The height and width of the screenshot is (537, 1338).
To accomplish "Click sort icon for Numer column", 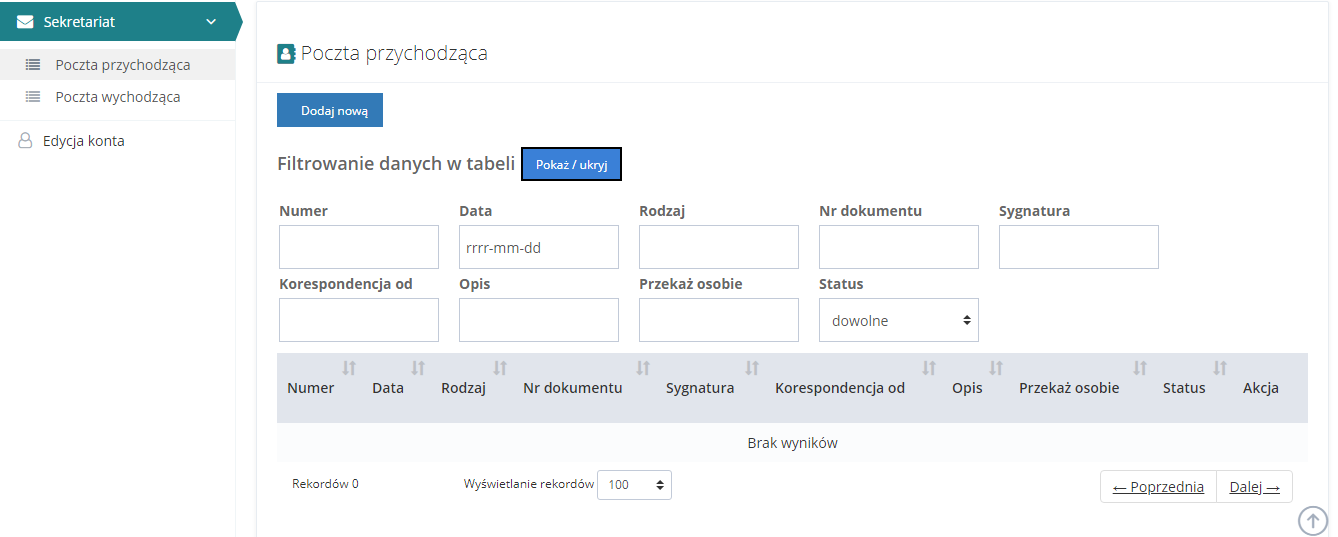I will pos(349,368).
